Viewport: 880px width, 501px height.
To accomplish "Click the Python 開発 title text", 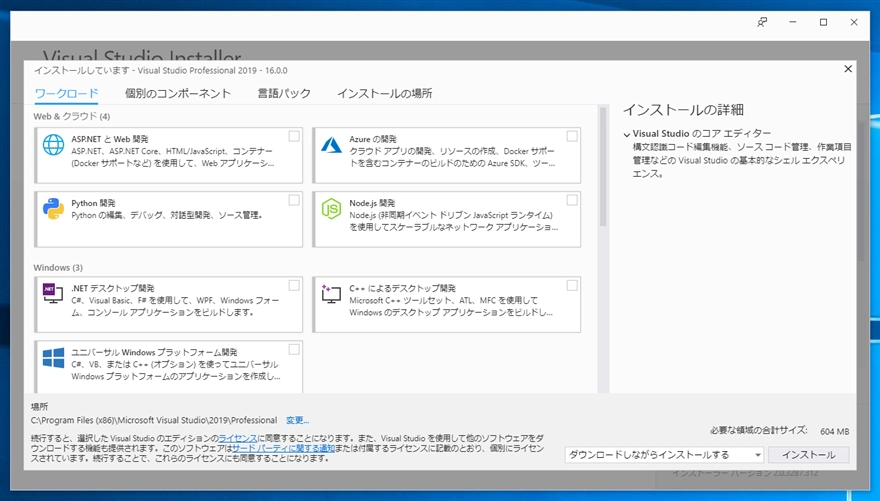I will click(93, 203).
